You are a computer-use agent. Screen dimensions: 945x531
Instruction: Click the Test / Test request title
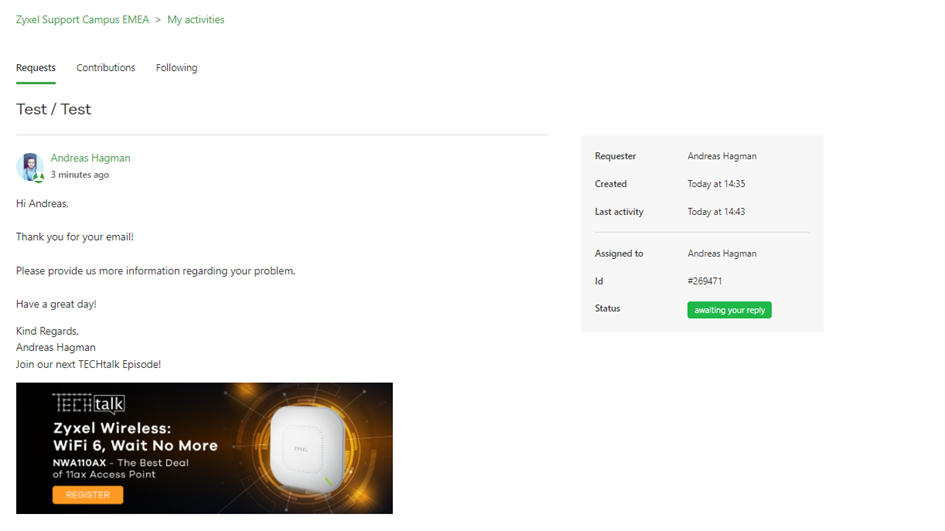[x=54, y=109]
